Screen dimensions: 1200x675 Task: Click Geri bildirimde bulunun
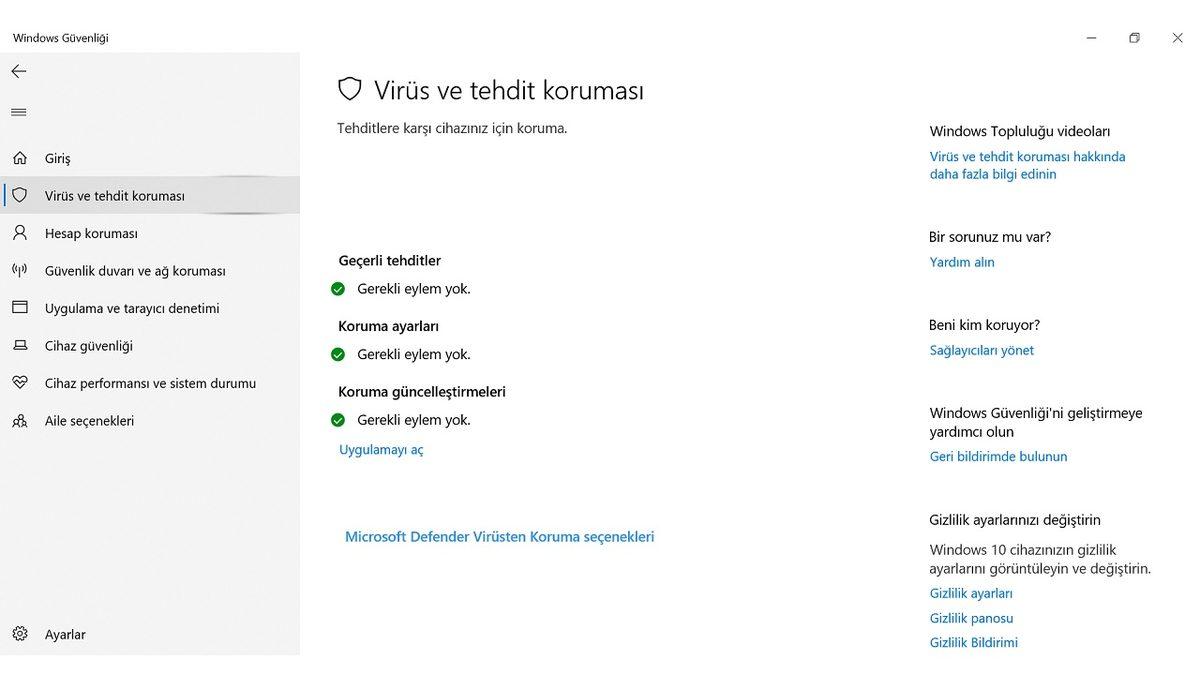[998, 455]
